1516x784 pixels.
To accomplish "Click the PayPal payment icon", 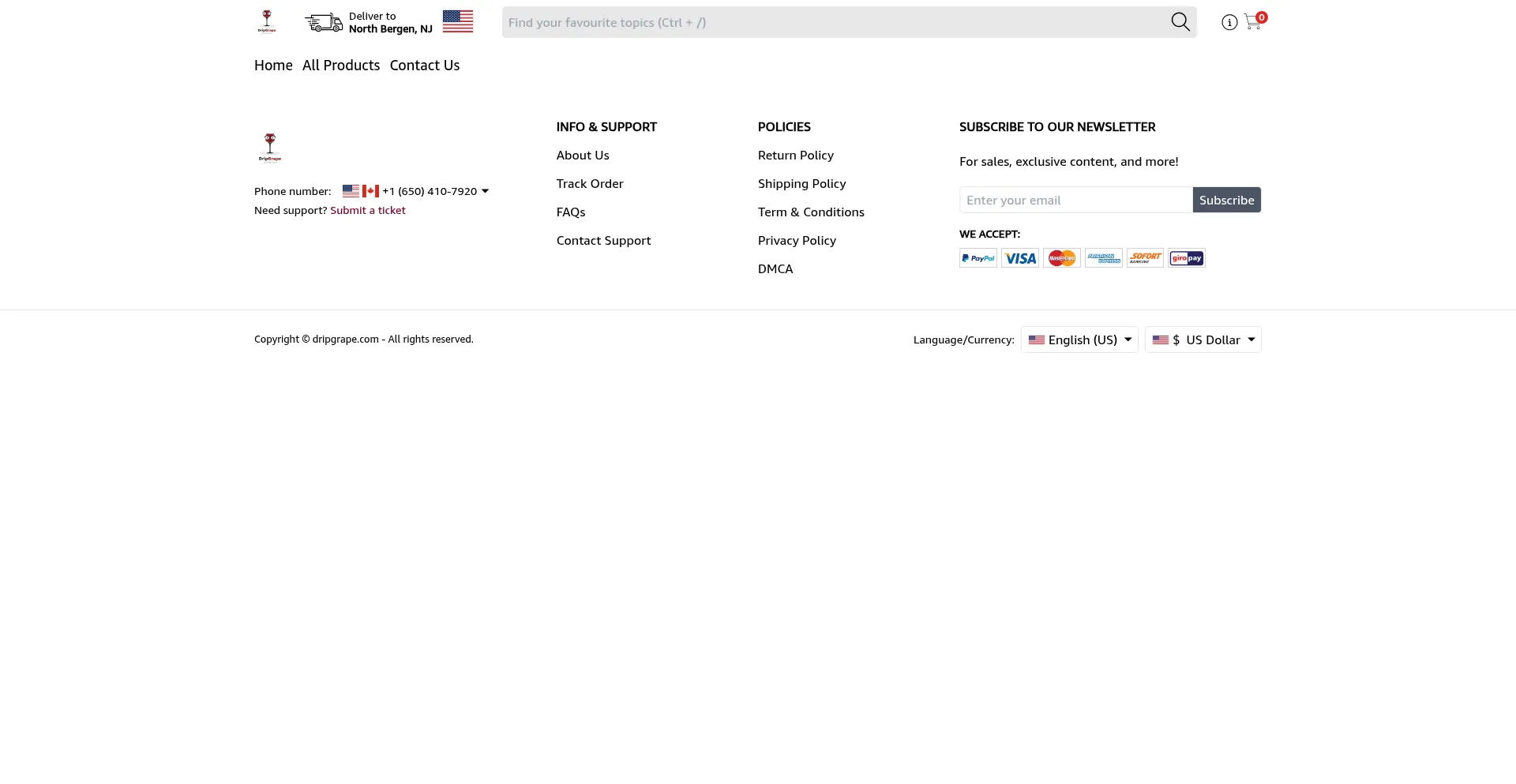I will click(x=978, y=258).
